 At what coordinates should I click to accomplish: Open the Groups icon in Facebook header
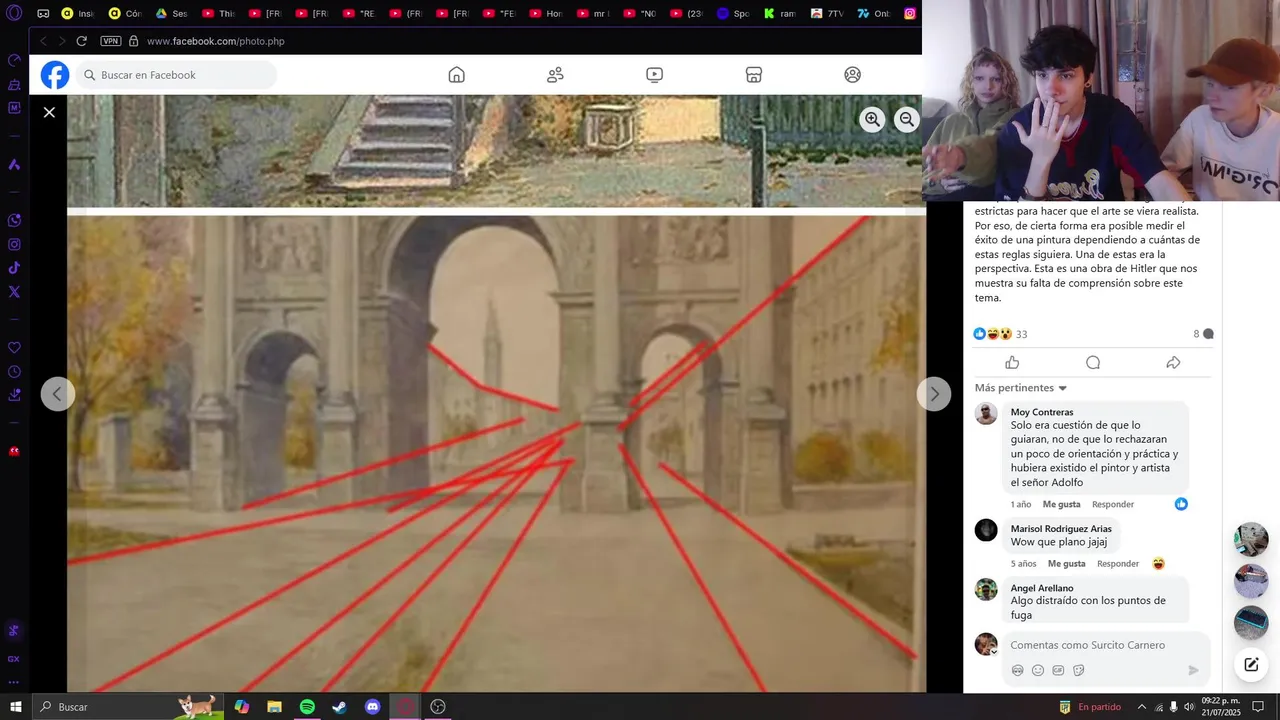pos(852,75)
